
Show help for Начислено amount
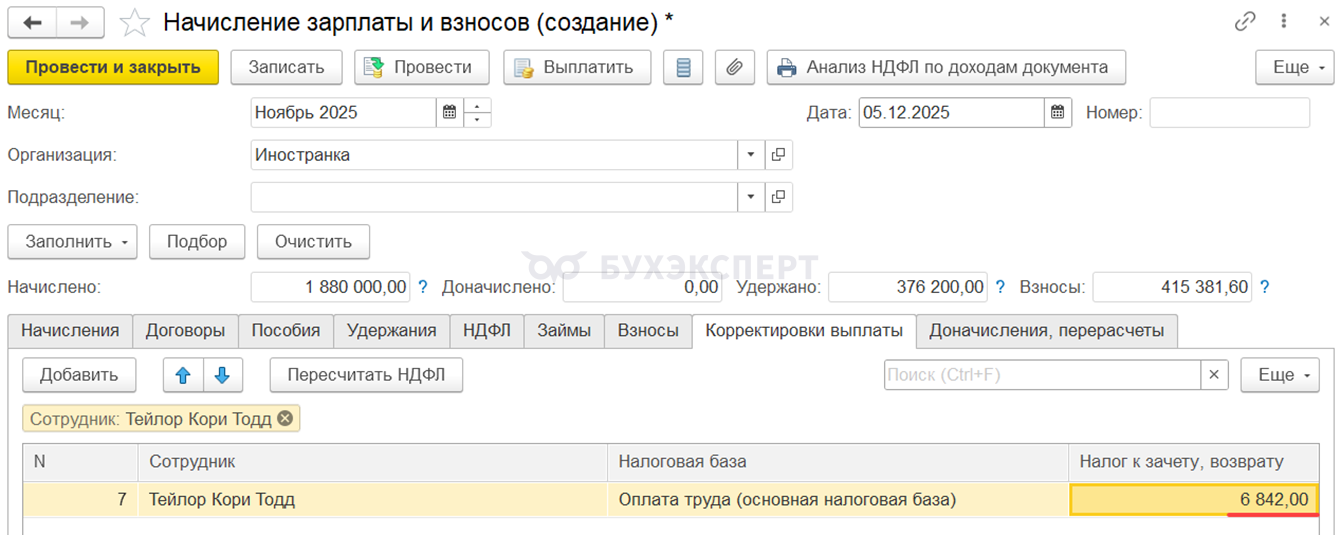point(422,287)
